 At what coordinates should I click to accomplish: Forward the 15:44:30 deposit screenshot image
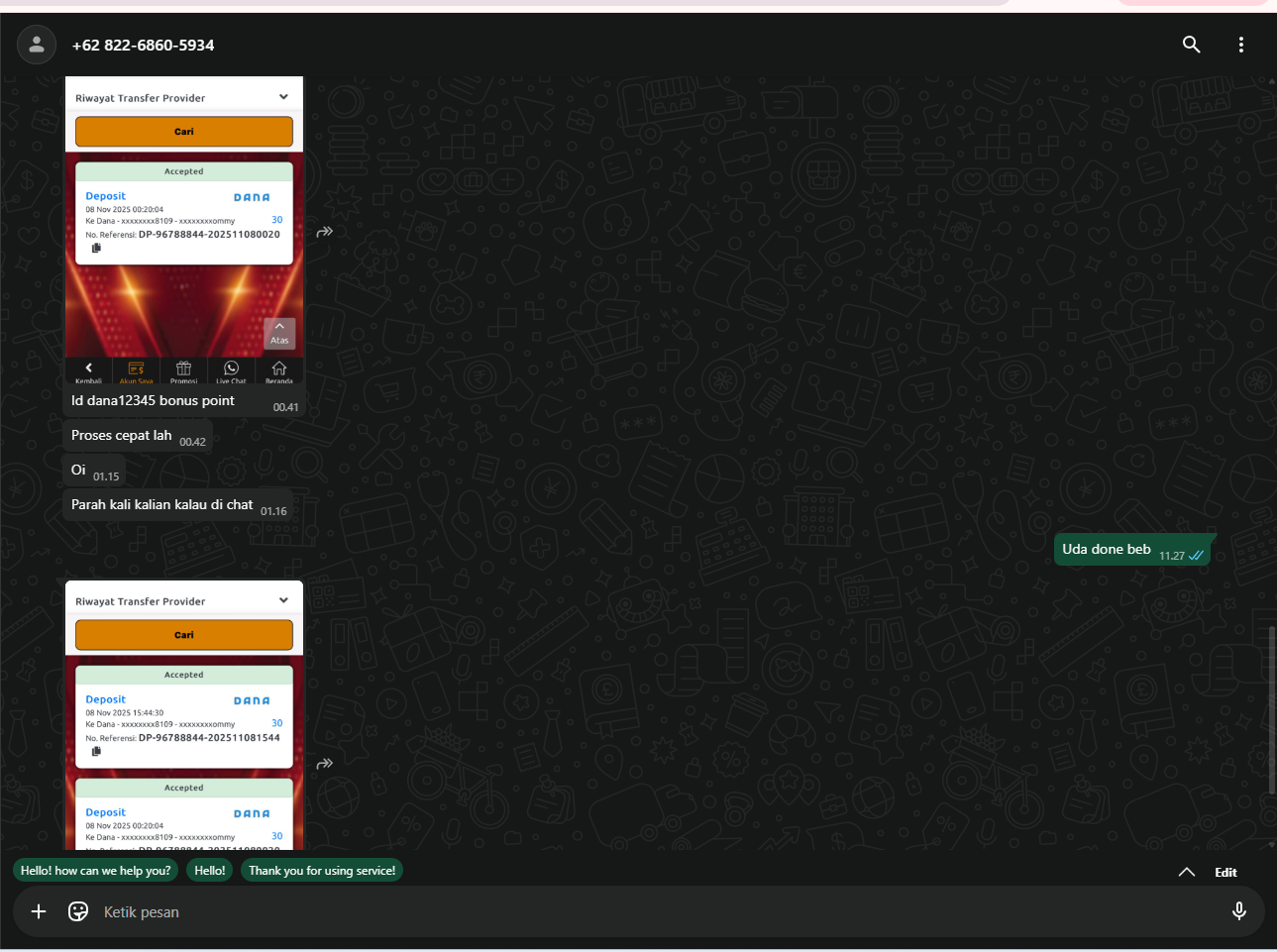point(324,764)
